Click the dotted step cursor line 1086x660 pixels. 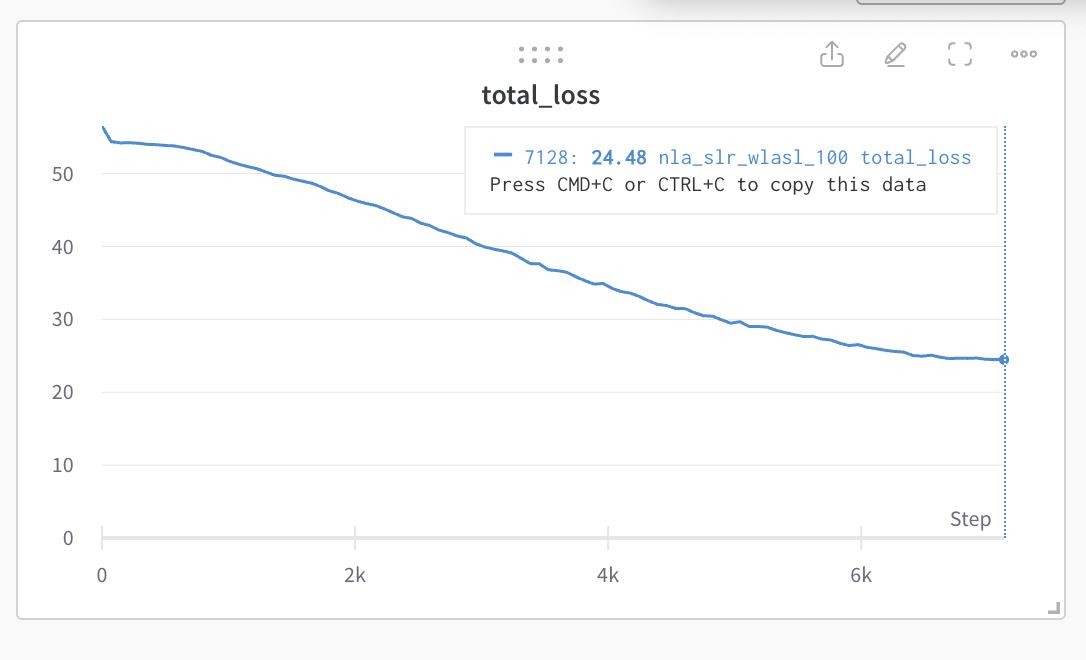click(1003, 450)
